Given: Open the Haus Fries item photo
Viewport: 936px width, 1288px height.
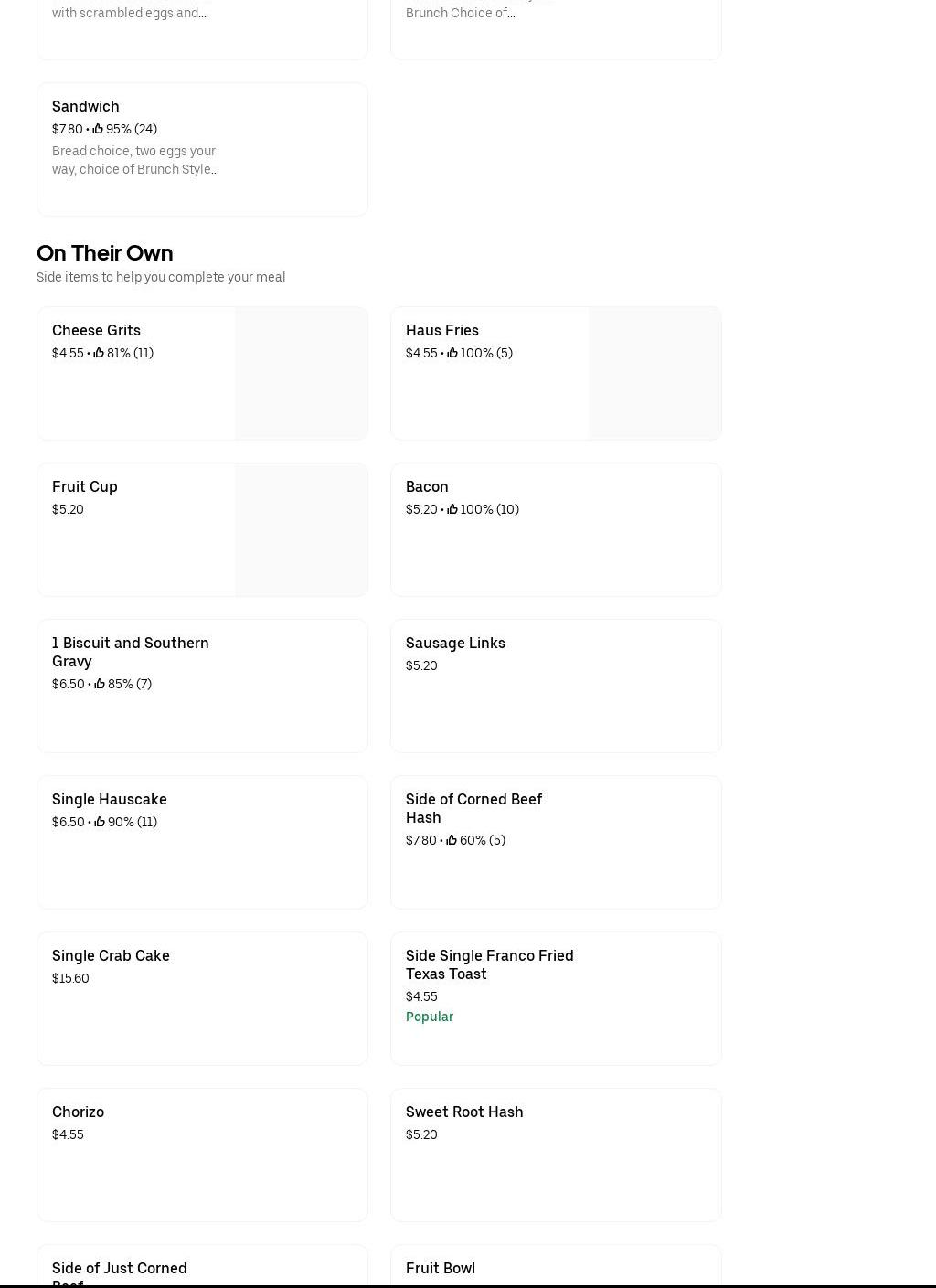Looking at the screenshot, I should coord(654,373).
